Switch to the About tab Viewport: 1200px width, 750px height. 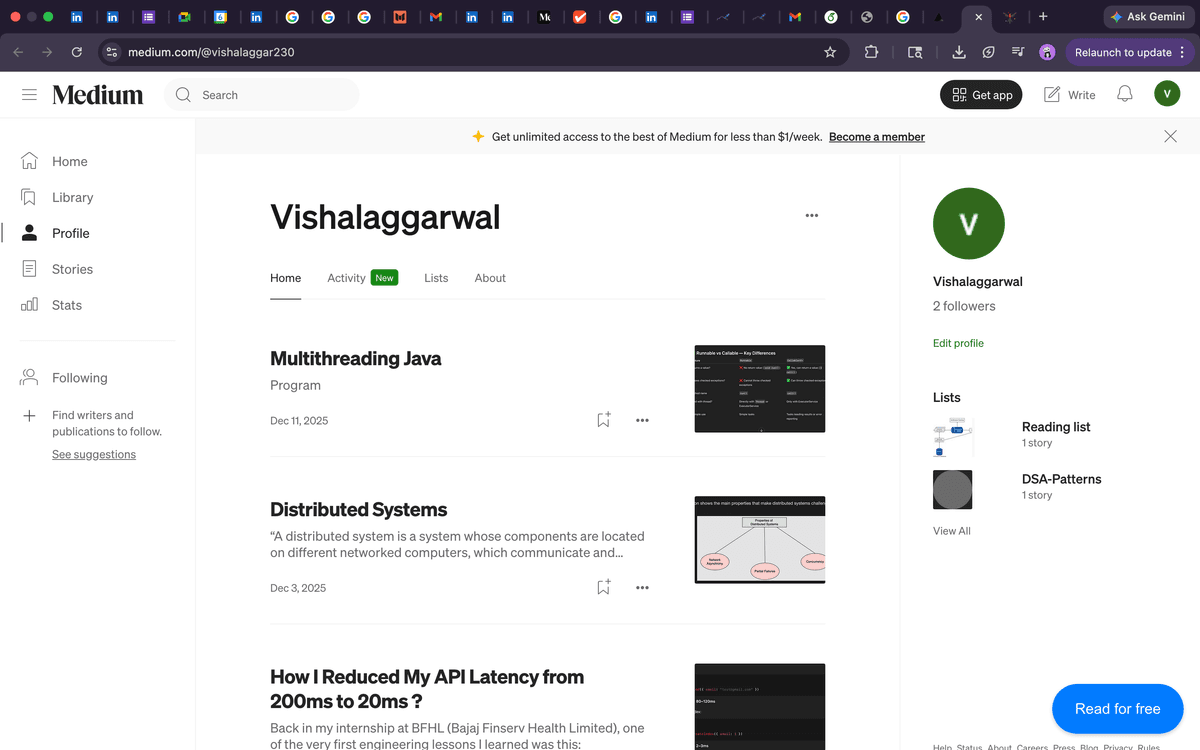tap(490, 278)
